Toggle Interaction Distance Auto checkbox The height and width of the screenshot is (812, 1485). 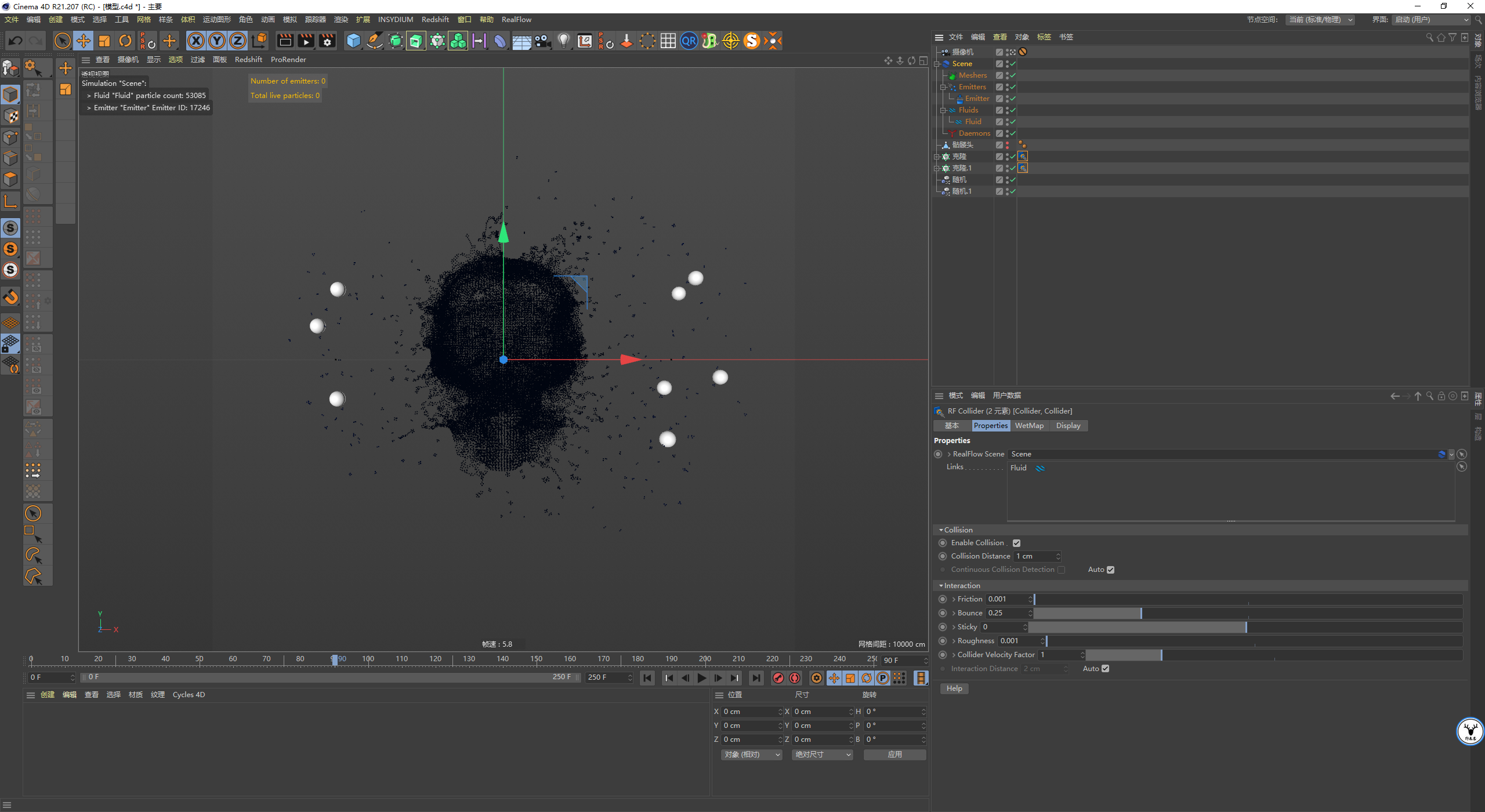coord(1105,669)
